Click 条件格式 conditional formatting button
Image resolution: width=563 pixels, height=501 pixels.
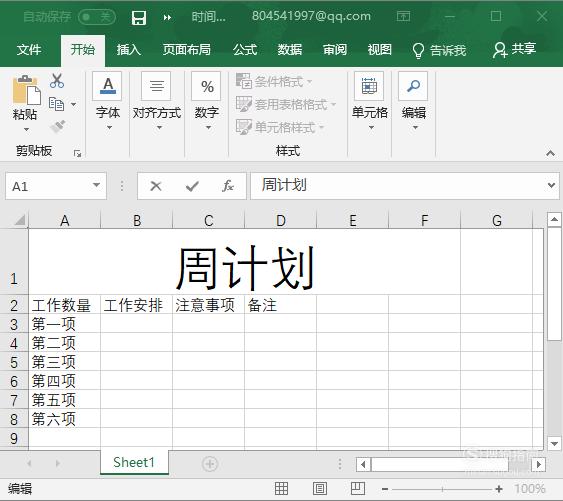274,82
